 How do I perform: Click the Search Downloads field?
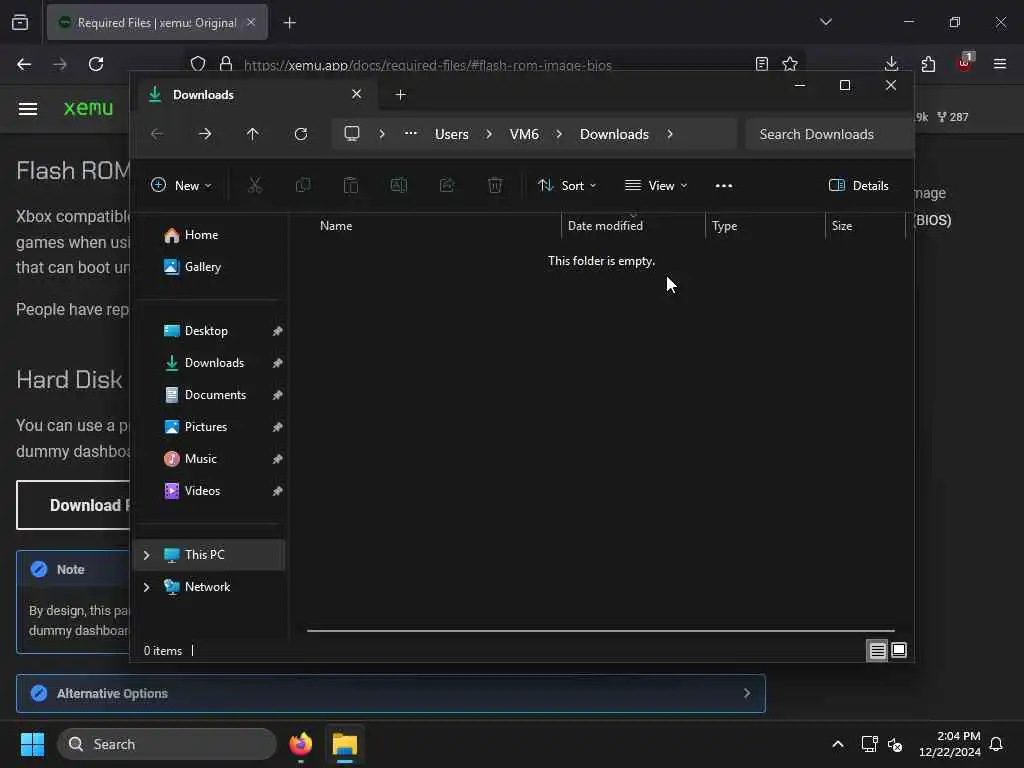[829, 134]
